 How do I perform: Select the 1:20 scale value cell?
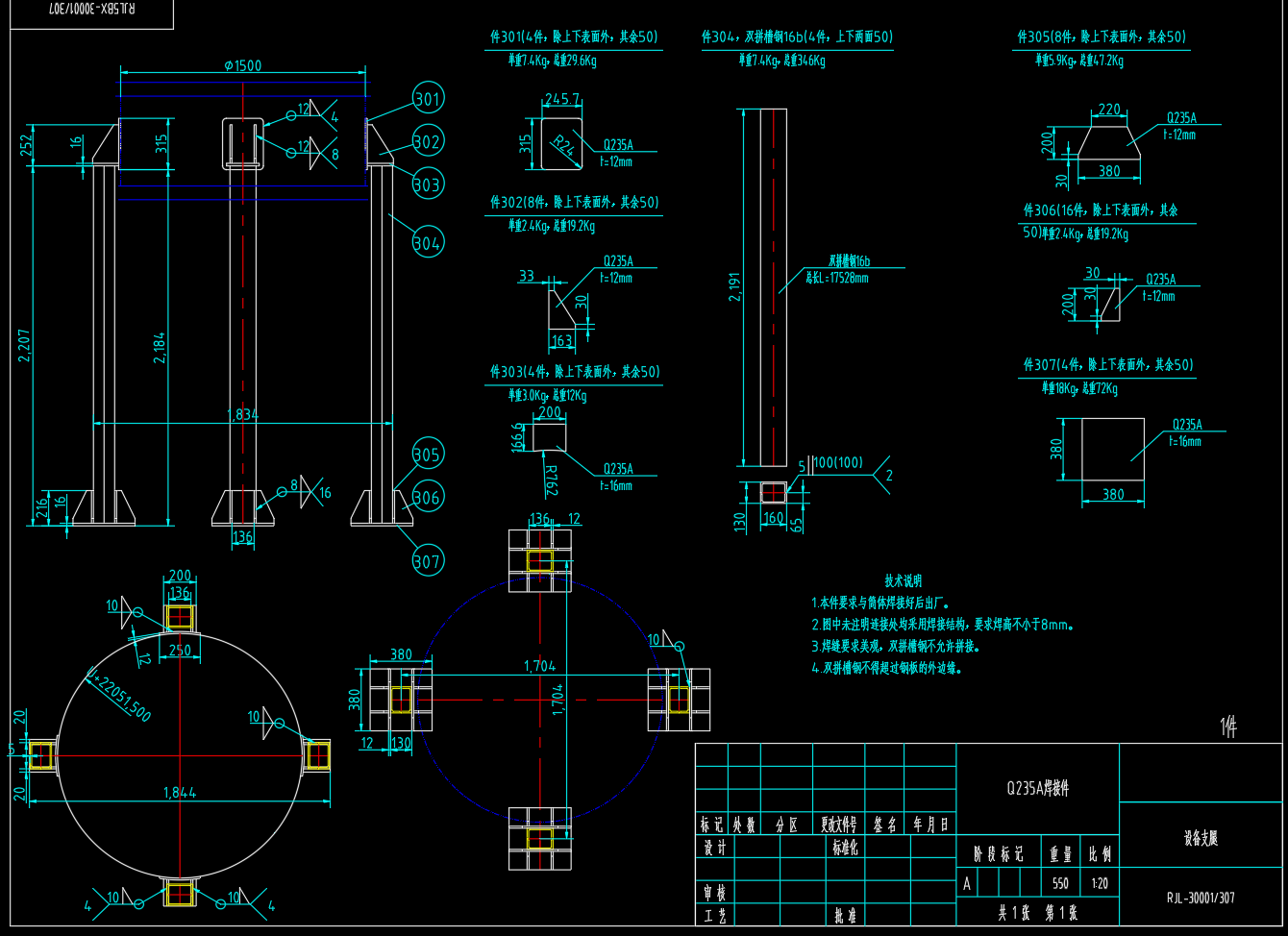(x=1100, y=883)
